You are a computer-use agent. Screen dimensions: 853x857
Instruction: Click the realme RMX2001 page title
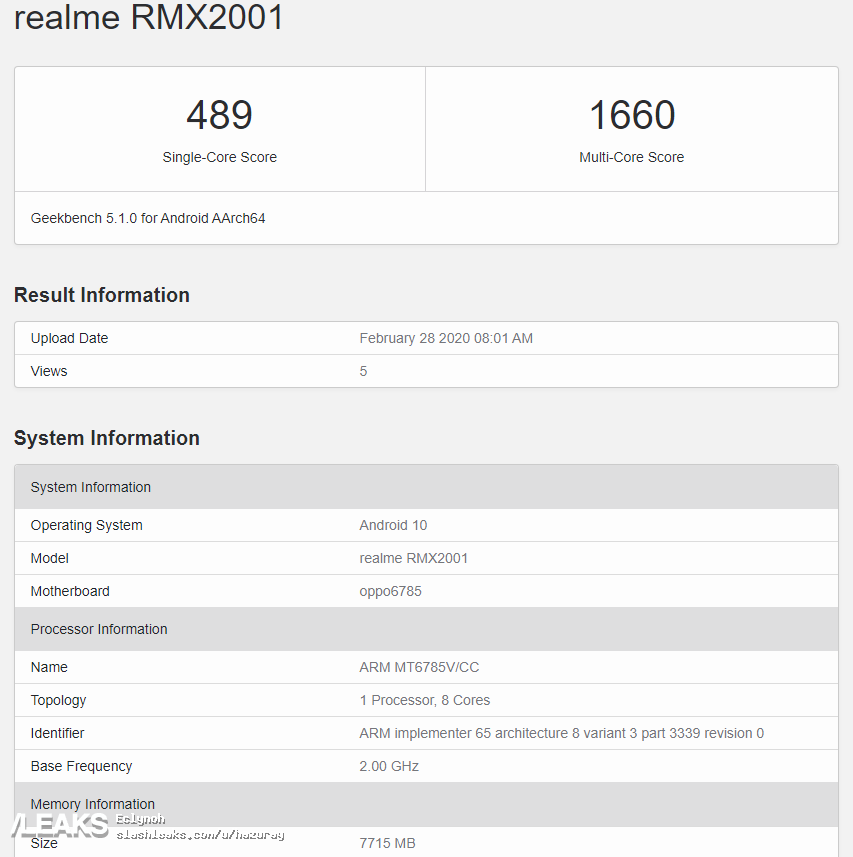click(x=149, y=16)
